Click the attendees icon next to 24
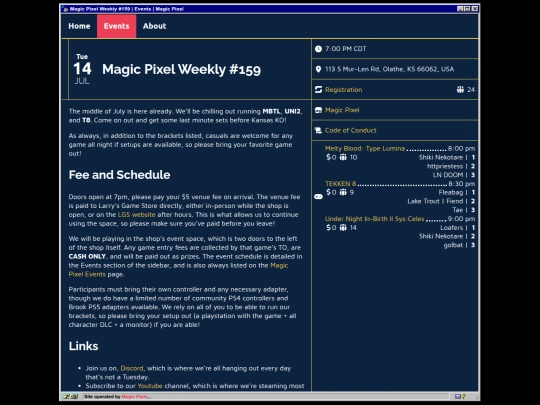Image resolution: width=540 pixels, height=405 pixels. point(460,90)
